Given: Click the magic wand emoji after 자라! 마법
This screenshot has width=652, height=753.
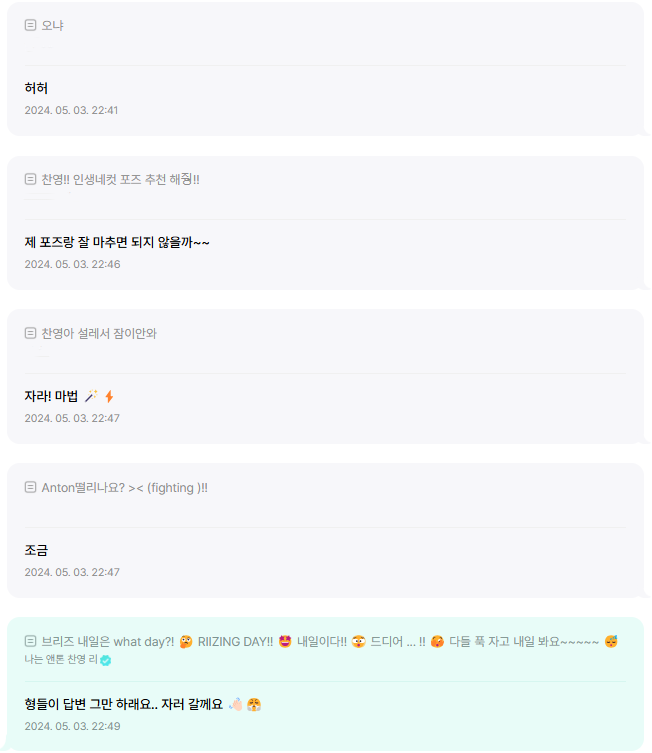Looking at the screenshot, I should 91,396.
